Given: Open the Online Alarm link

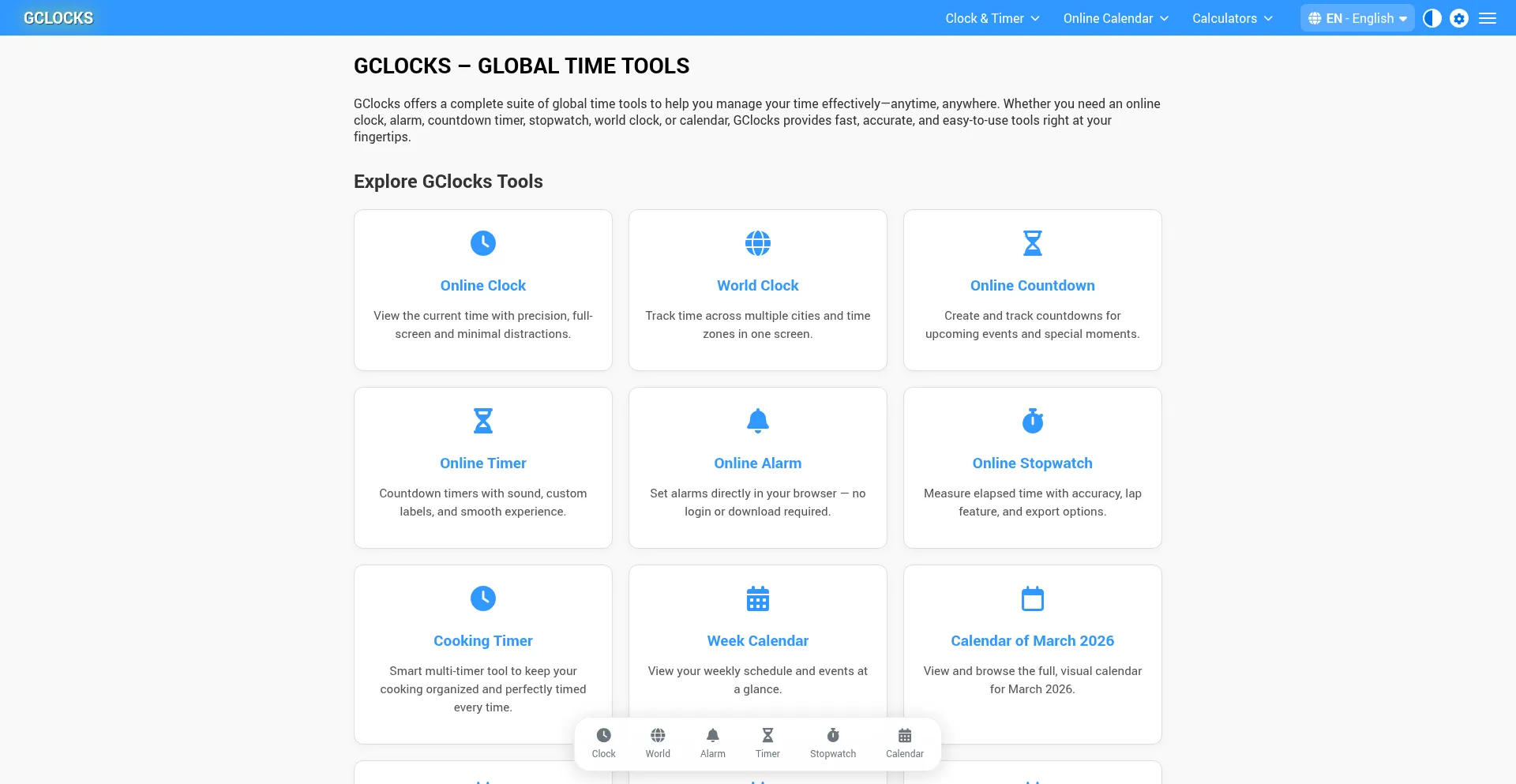Looking at the screenshot, I should tap(758, 463).
